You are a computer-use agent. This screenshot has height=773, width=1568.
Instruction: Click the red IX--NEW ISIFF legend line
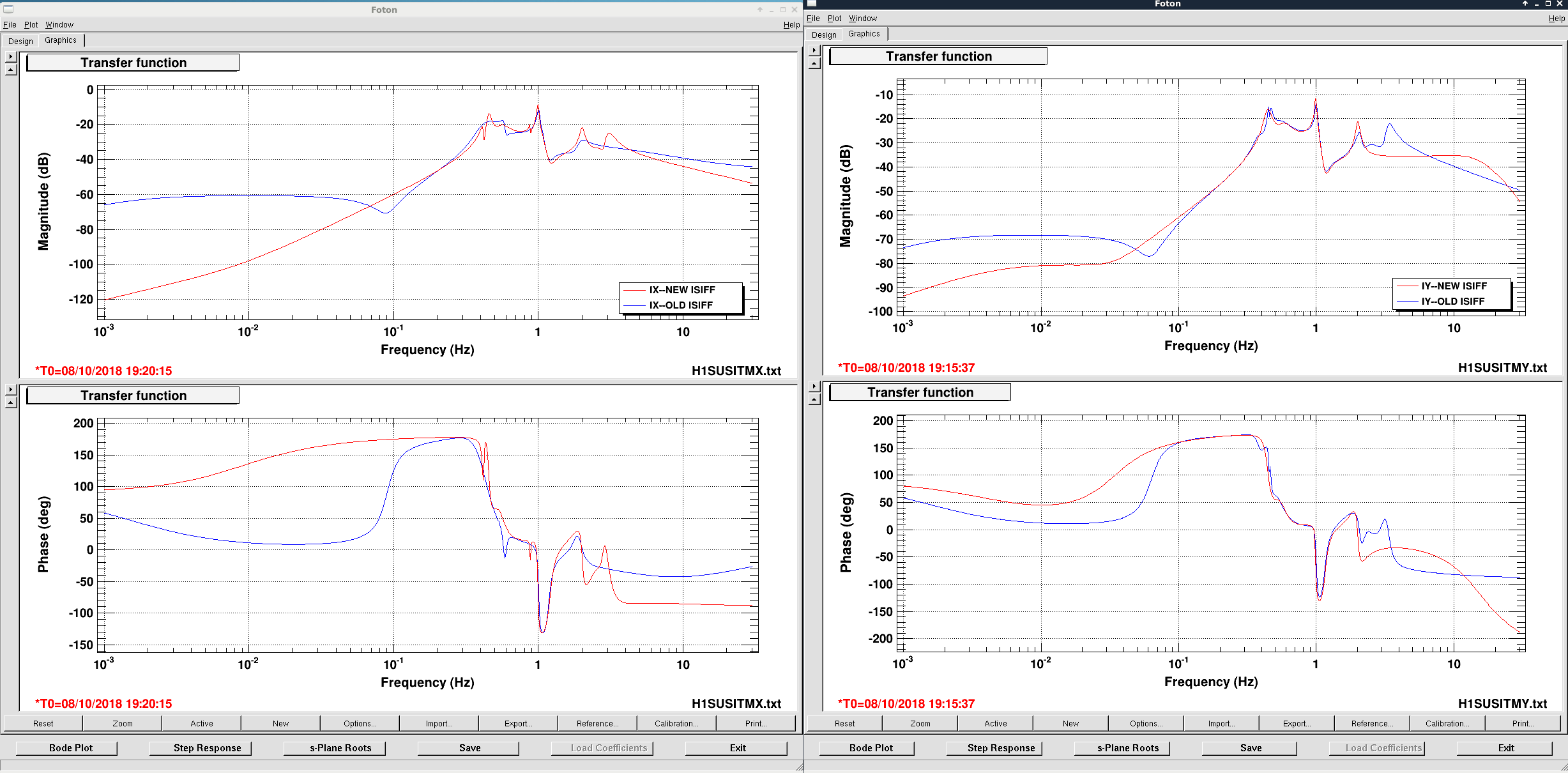635,290
